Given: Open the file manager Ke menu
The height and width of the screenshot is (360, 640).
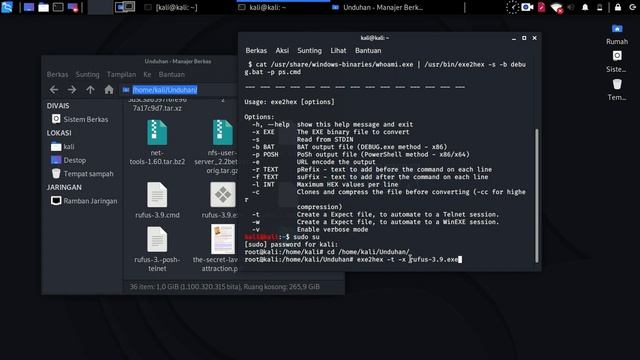Looking at the screenshot, I should click(x=147, y=74).
